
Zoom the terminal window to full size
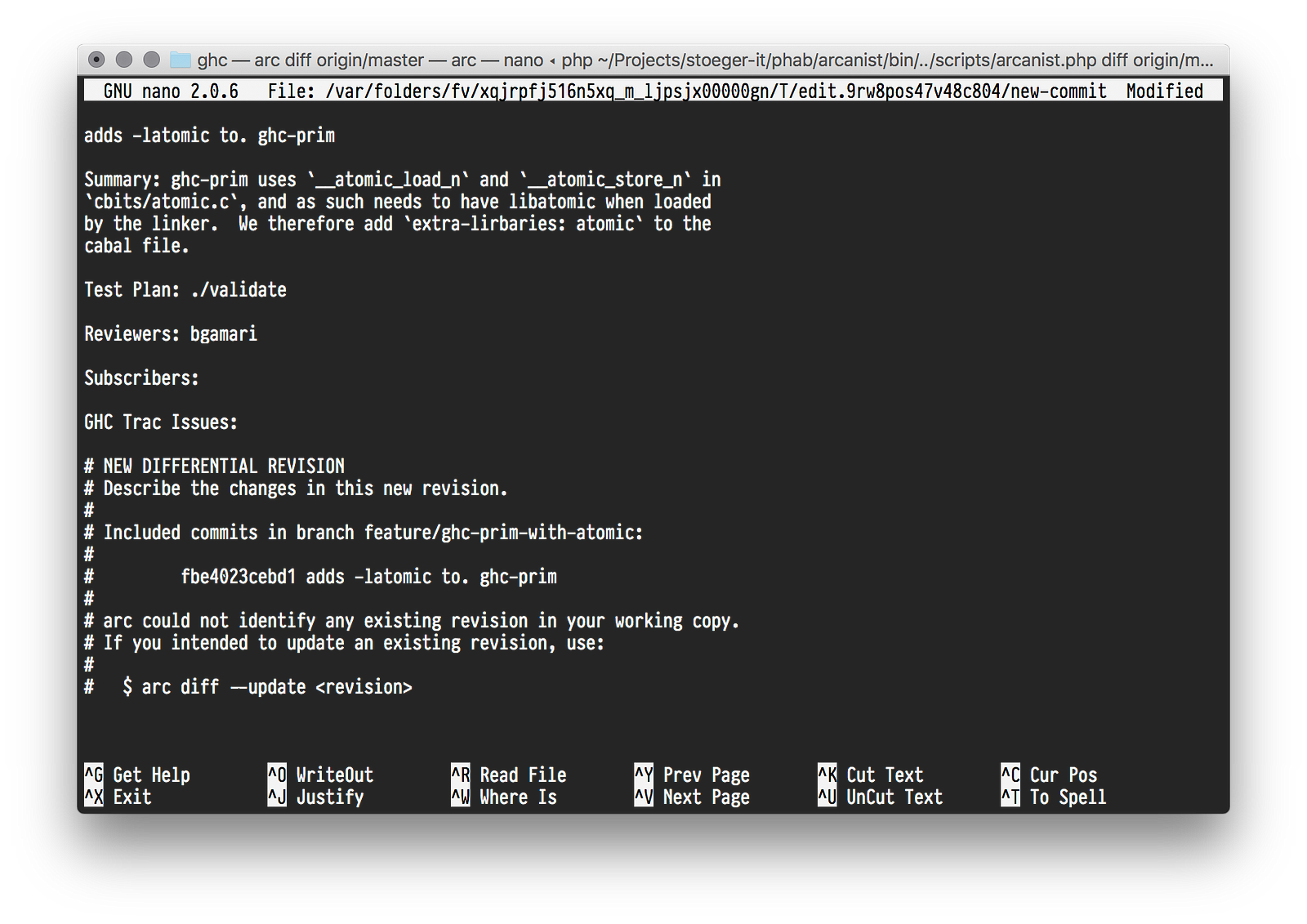pyautogui.click(x=151, y=60)
